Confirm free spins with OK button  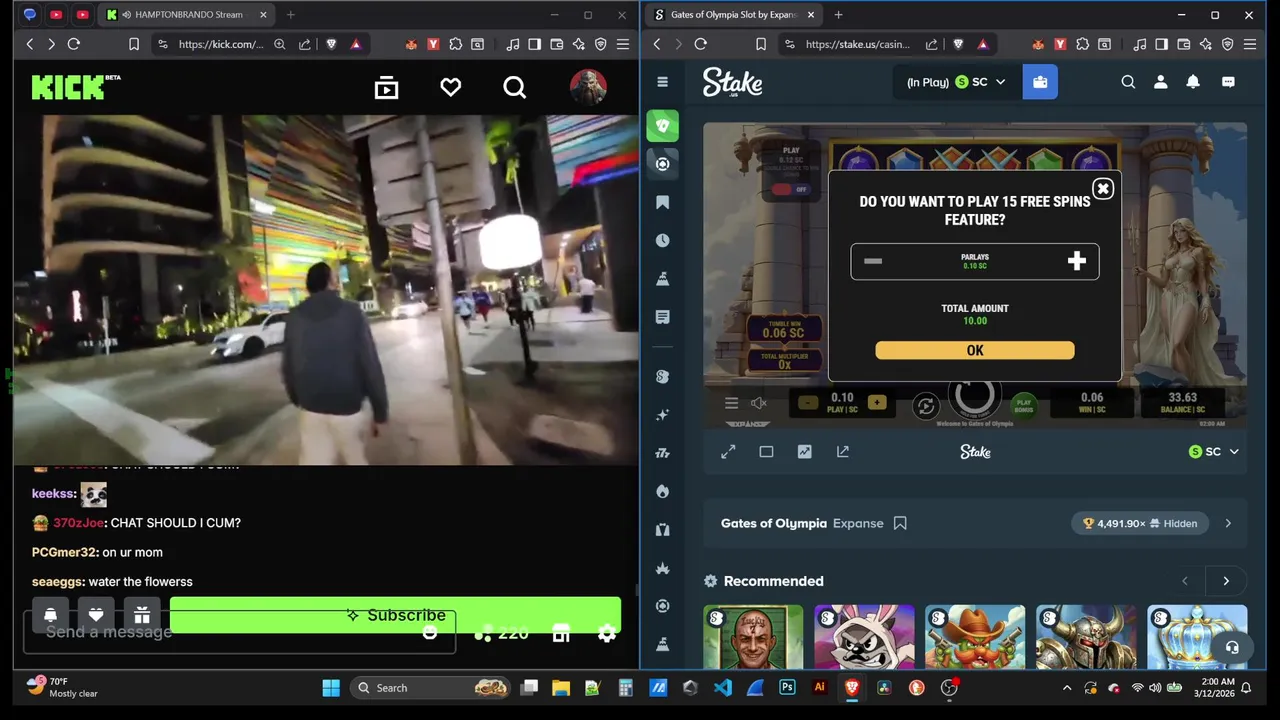click(x=975, y=350)
